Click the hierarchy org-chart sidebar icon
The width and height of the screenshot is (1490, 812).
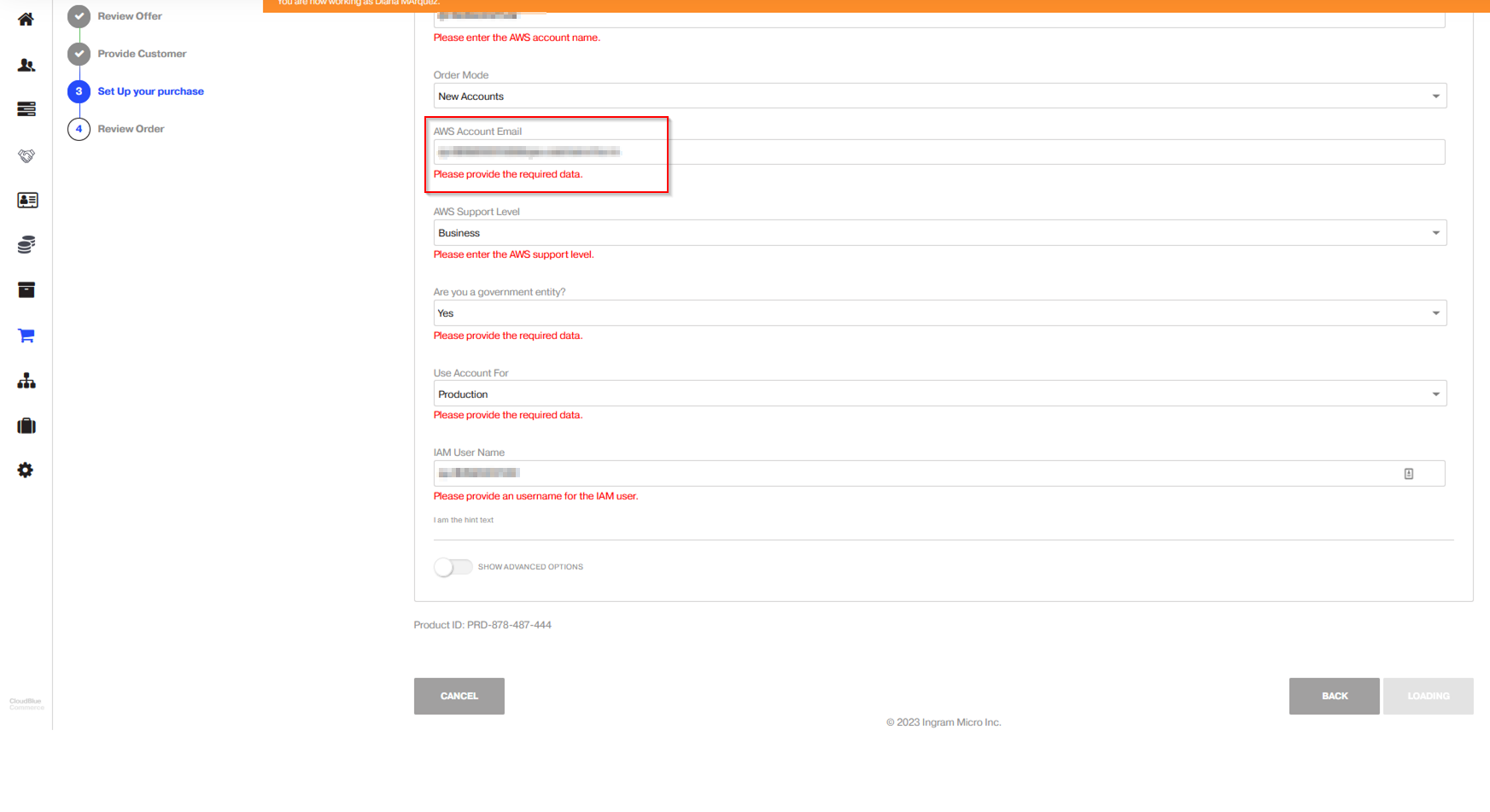(x=26, y=381)
